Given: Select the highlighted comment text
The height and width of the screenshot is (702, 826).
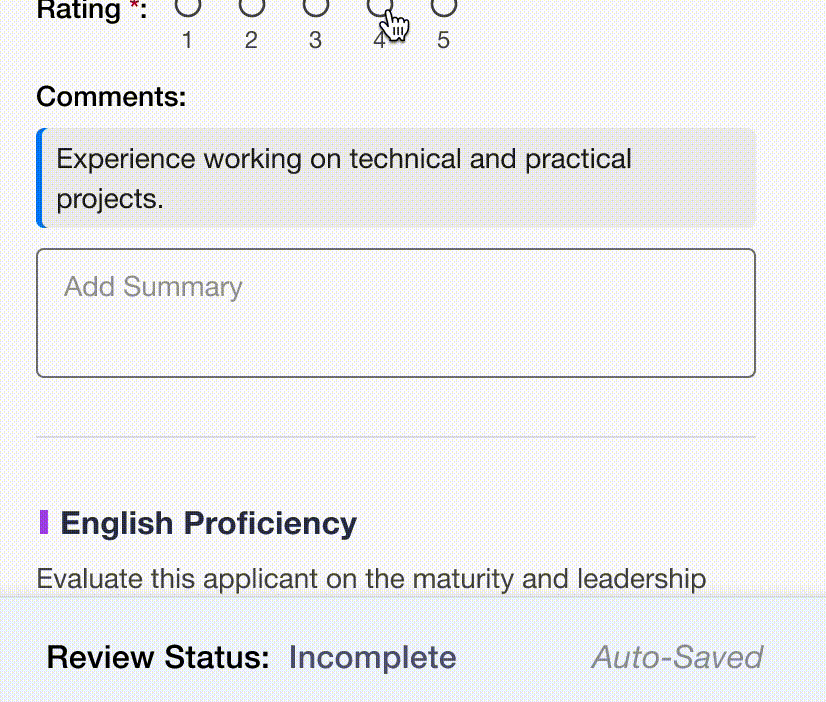Looking at the screenshot, I should click(x=344, y=178).
